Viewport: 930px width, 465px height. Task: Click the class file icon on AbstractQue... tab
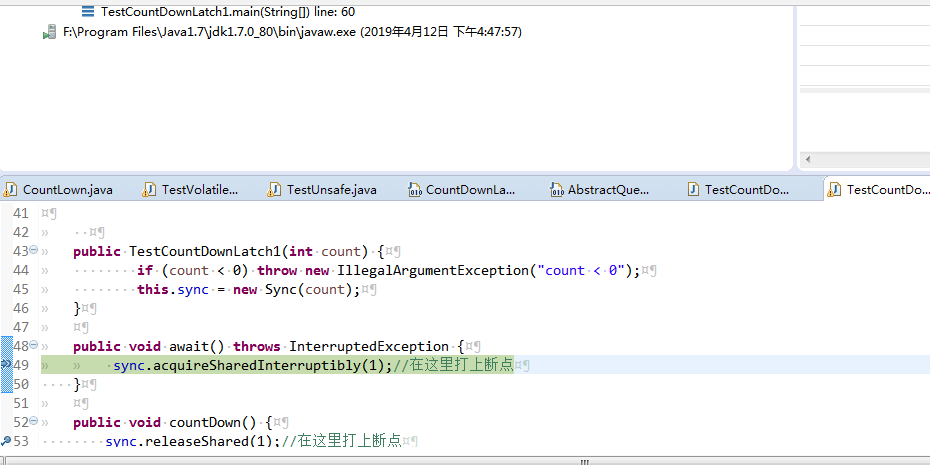(x=556, y=190)
